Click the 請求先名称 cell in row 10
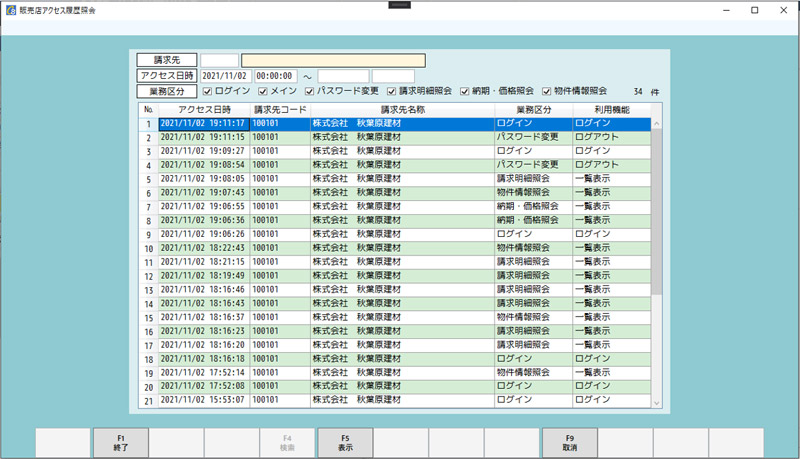The image size is (800, 459). pyautogui.click(x=403, y=248)
